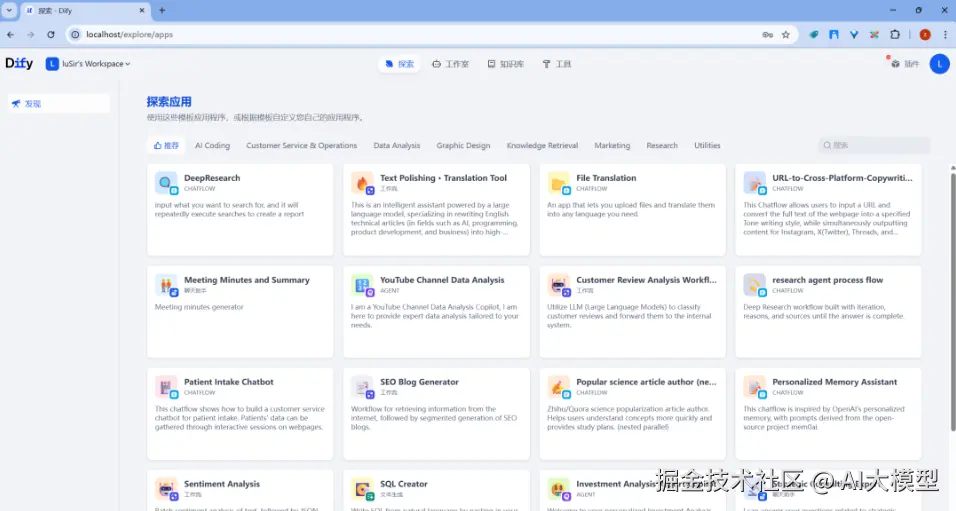This screenshot has height=511, width=956.
Task: Click the Customer Review Analysis Workflow icon
Action: tap(558, 285)
